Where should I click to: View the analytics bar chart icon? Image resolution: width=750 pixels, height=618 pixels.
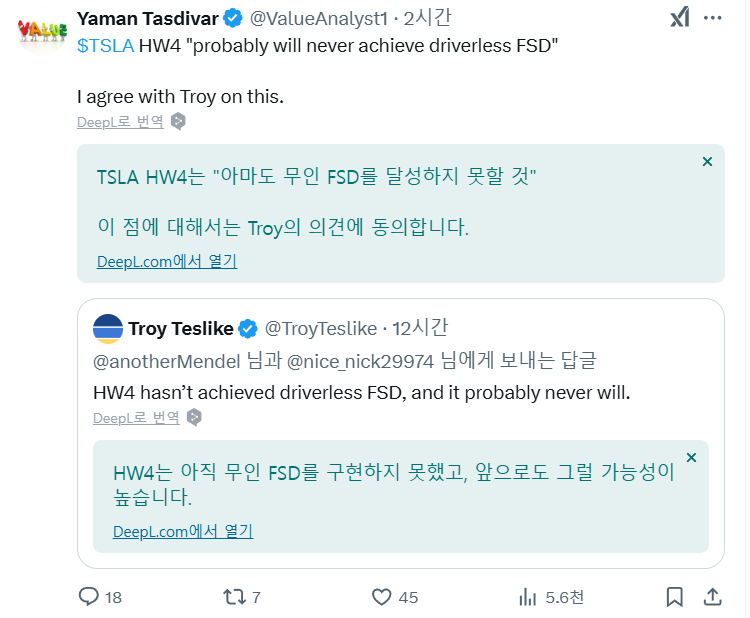click(528, 597)
